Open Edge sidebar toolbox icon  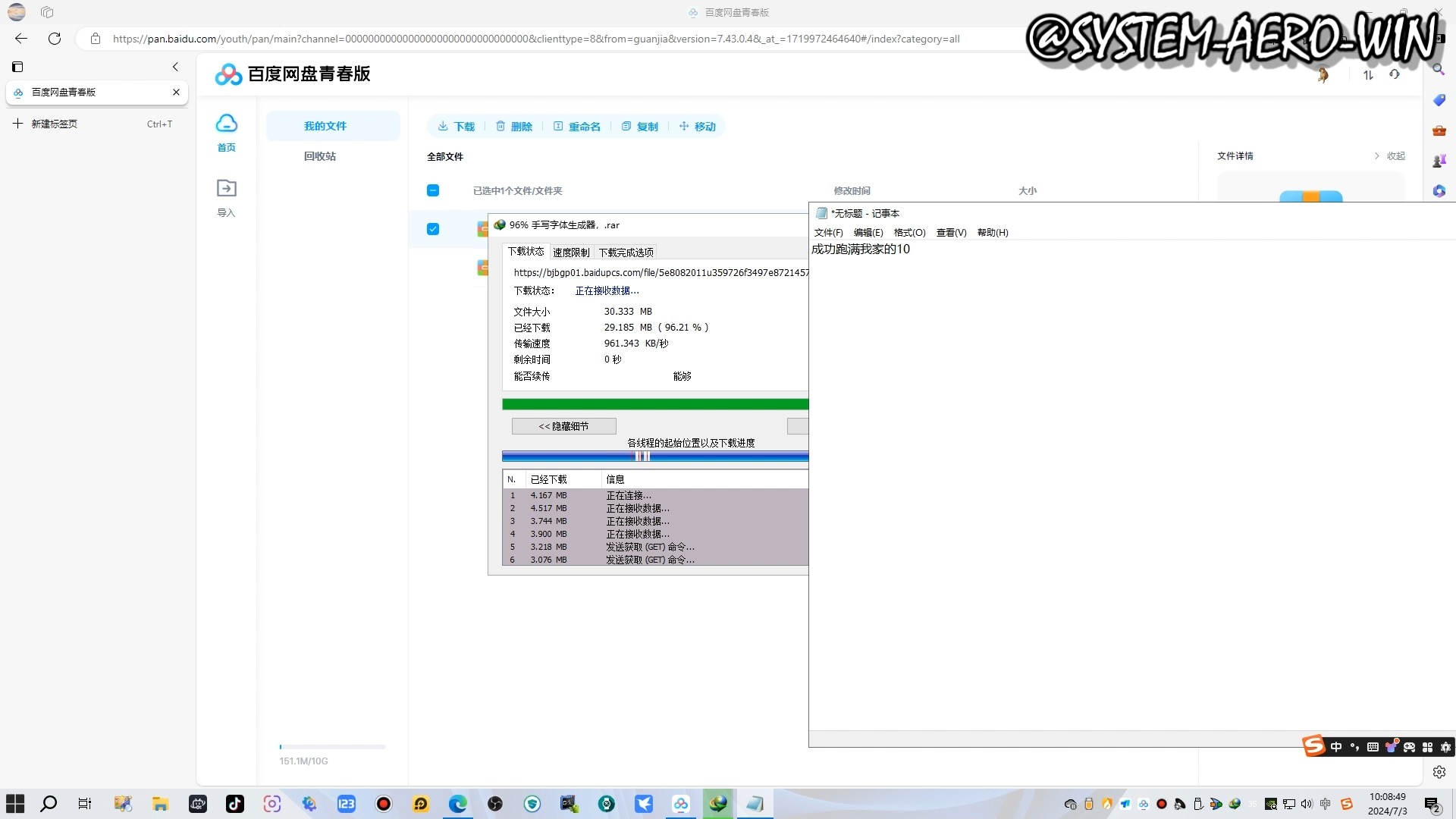pos(1439,130)
